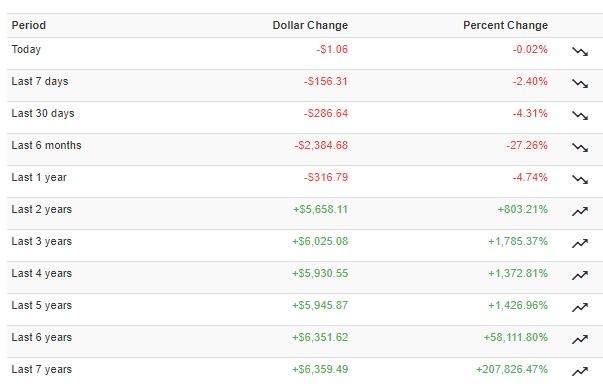Viewport: 603px width, 389px height.
Task: Select the Today period label
Action: click(x=26, y=50)
